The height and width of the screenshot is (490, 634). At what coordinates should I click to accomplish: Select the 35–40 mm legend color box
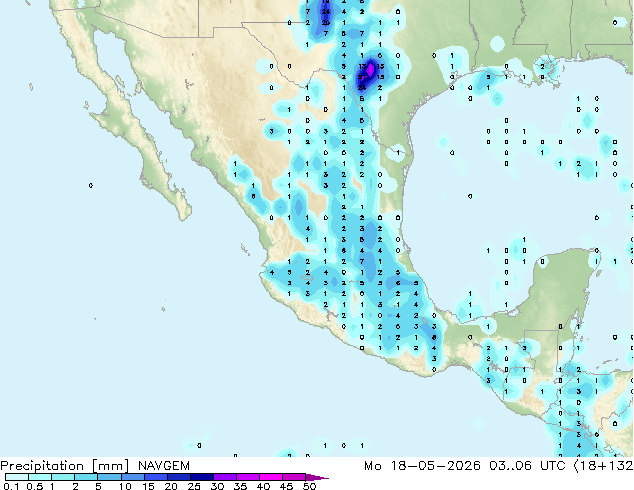pyautogui.click(x=247, y=477)
